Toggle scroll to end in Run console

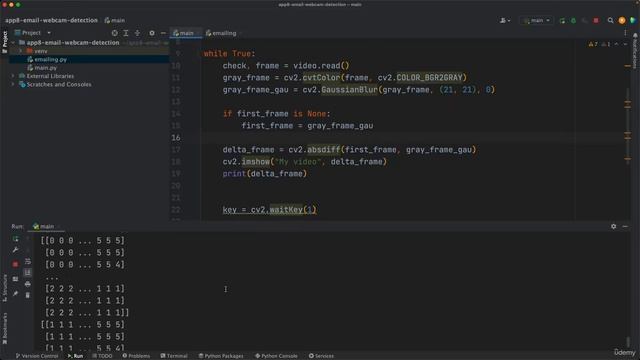[x=28, y=272]
